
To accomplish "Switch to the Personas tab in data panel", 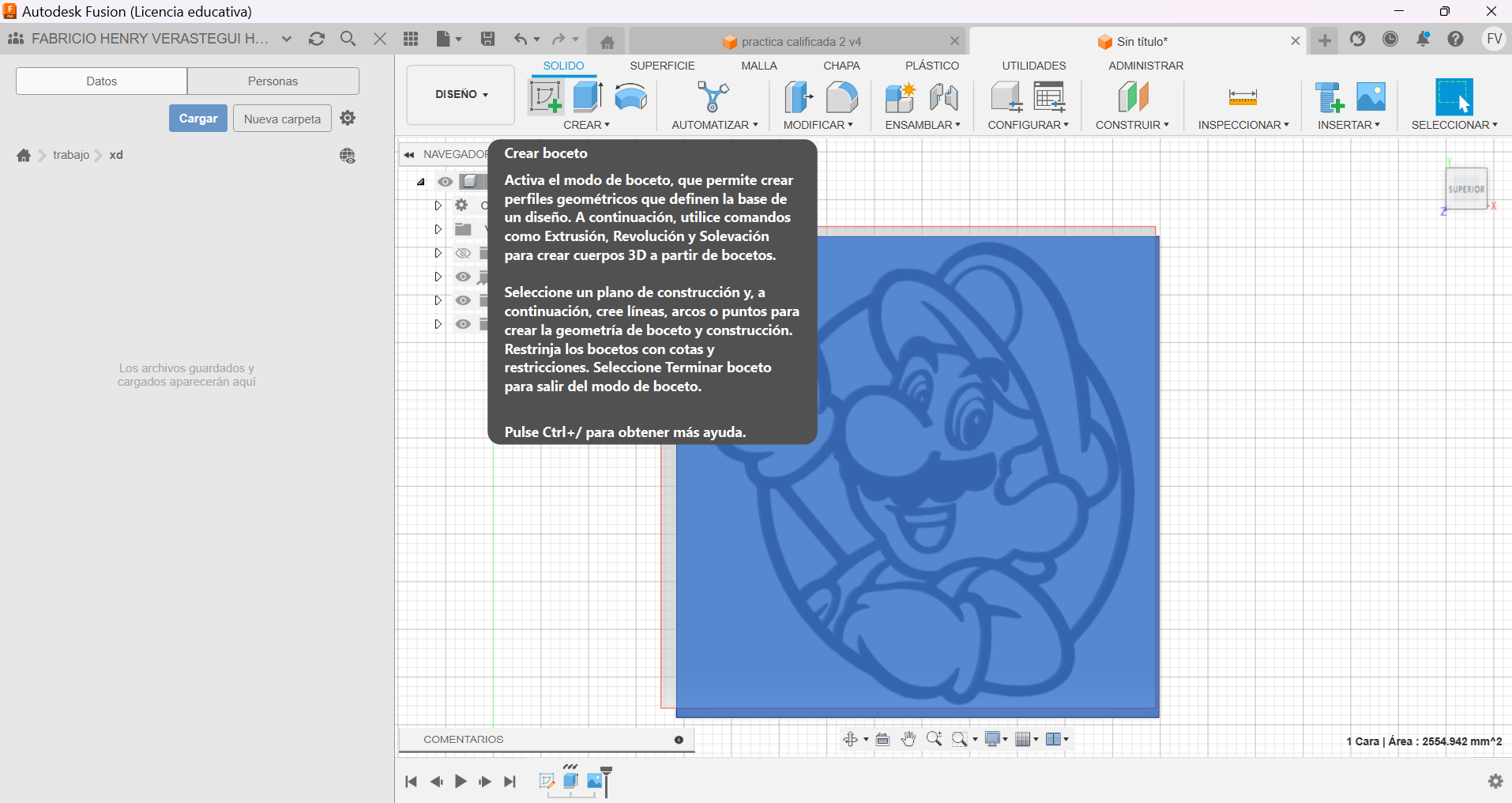I will 273,81.
